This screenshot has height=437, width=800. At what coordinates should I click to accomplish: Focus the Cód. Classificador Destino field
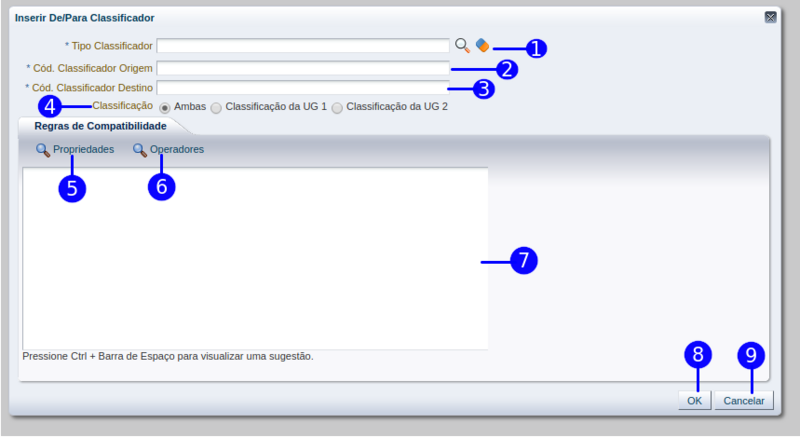coord(303,87)
